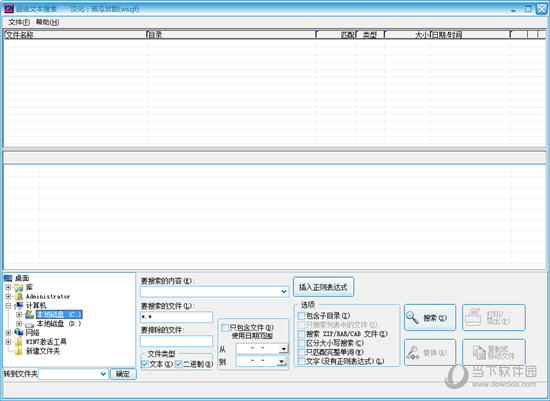Screen dimensions: 550x401
Task: Open the 帮助(H) menu
Action: [x=47, y=22]
